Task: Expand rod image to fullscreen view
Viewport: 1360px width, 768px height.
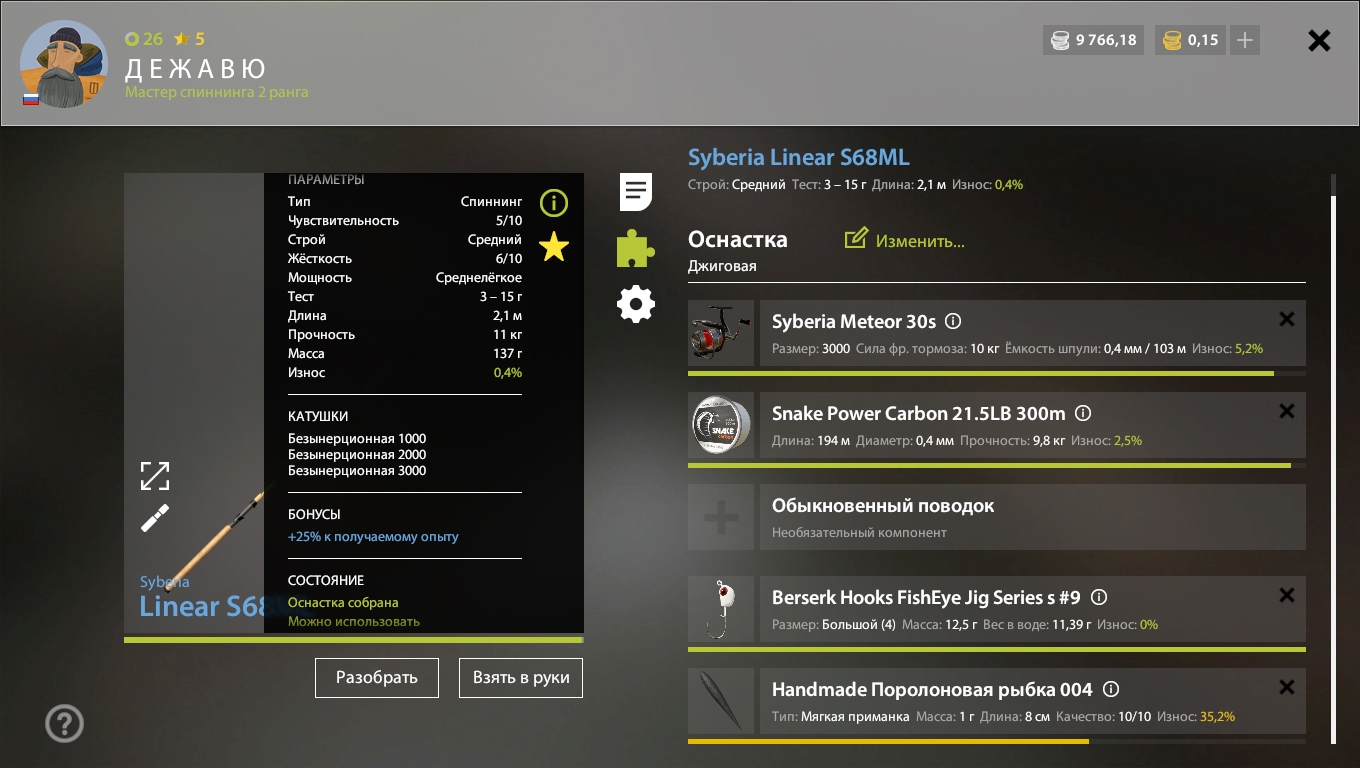Action: pyautogui.click(x=155, y=476)
